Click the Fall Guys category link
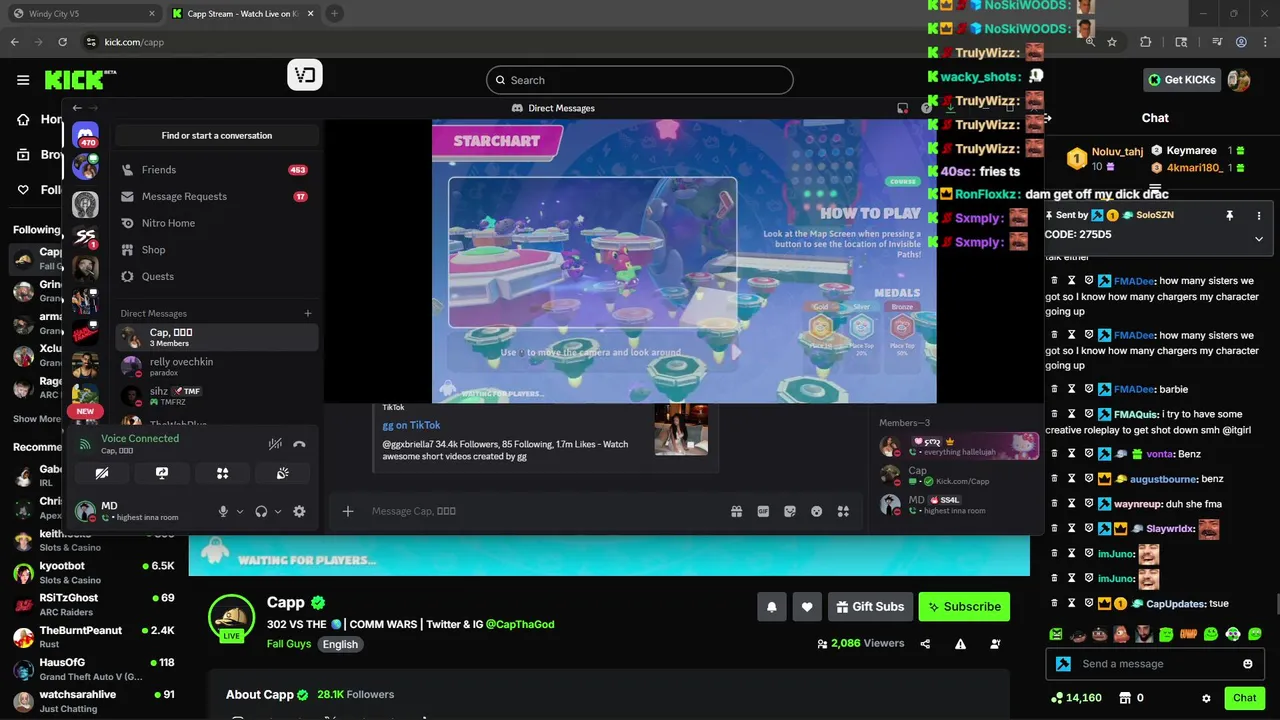The width and height of the screenshot is (1280, 720). (x=289, y=644)
